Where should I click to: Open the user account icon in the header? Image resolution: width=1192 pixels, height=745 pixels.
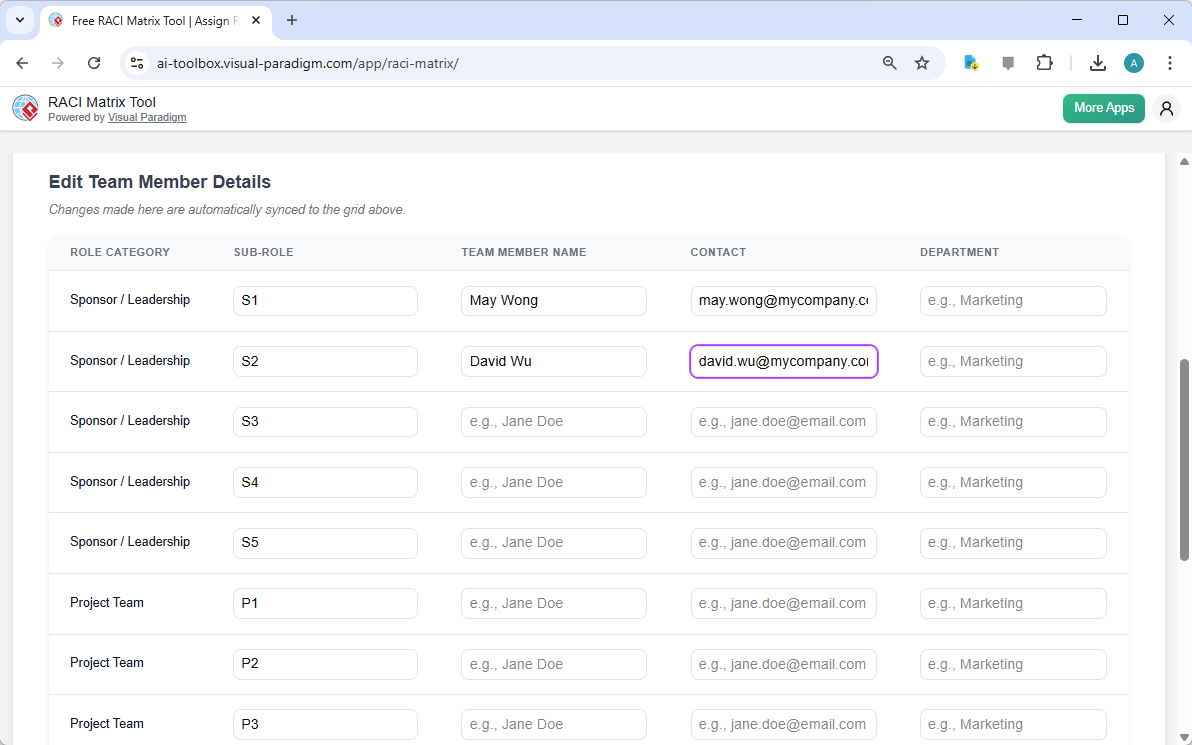(x=1166, y=108)
